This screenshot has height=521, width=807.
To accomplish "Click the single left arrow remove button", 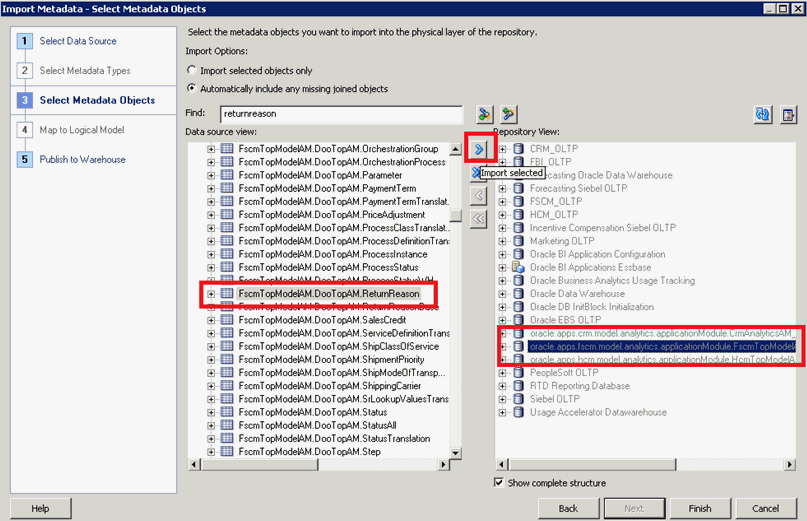I will [479, 195].
